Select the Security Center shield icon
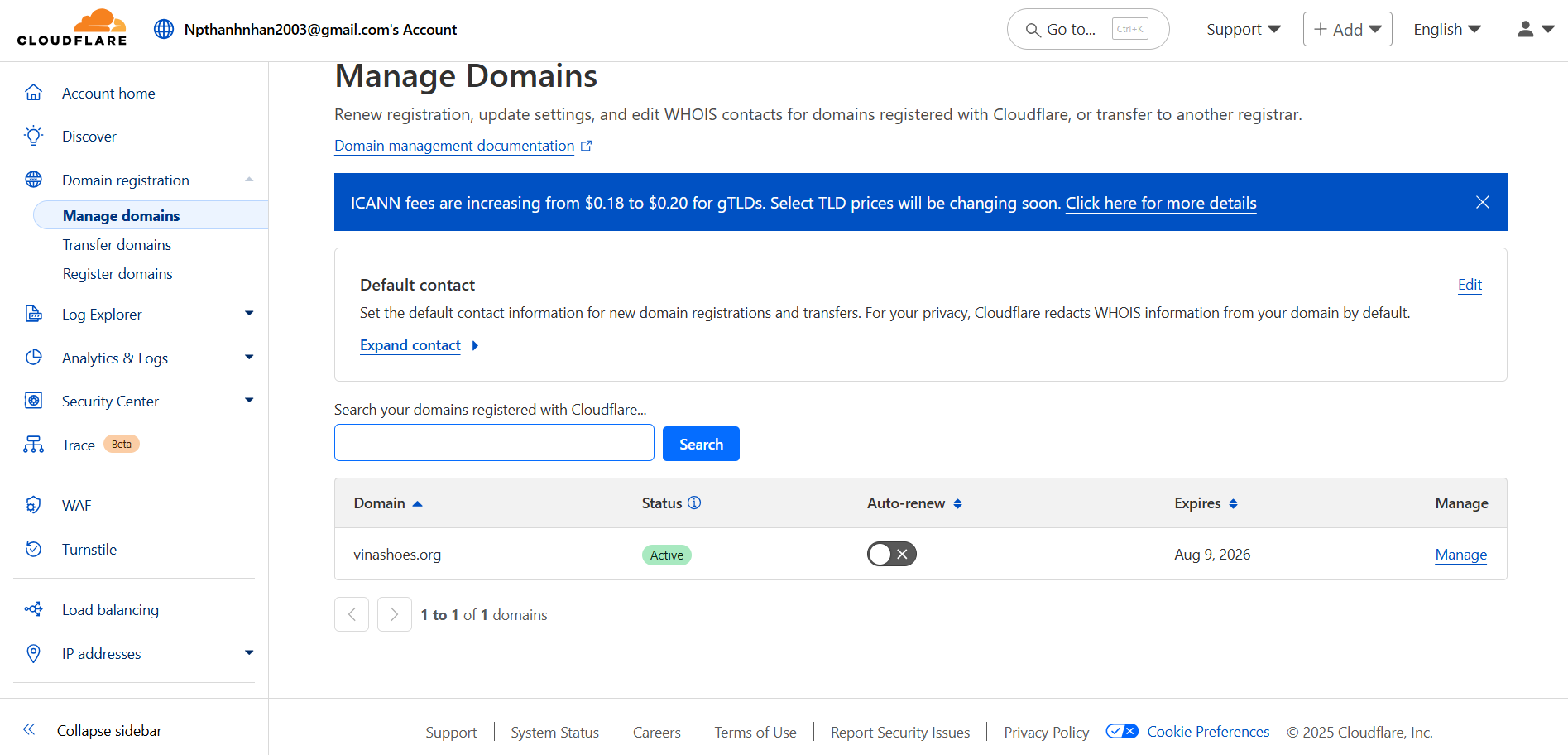 33,401
